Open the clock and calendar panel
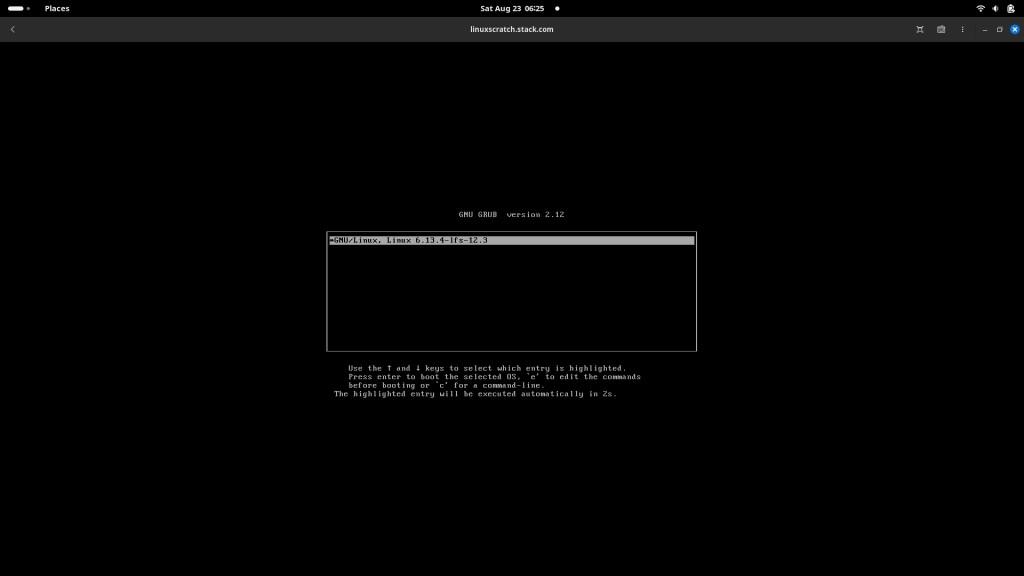The height and width of the screenshot is (576, 1024). pos(512,8)
